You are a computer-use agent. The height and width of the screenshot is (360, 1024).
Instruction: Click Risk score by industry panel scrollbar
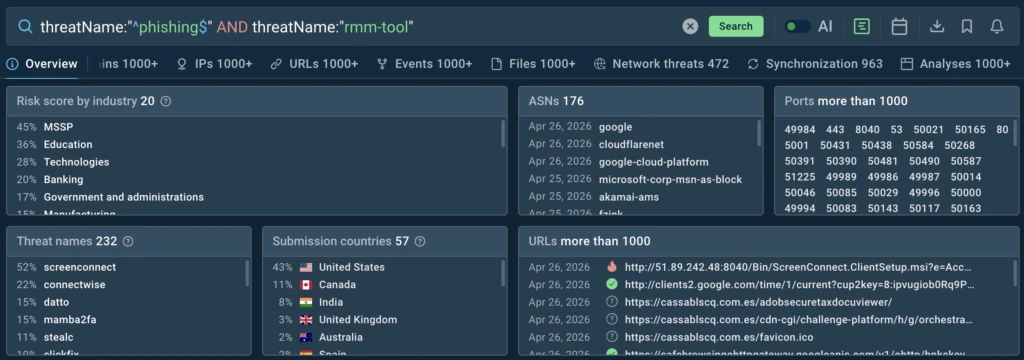click(x=503, y=133)
